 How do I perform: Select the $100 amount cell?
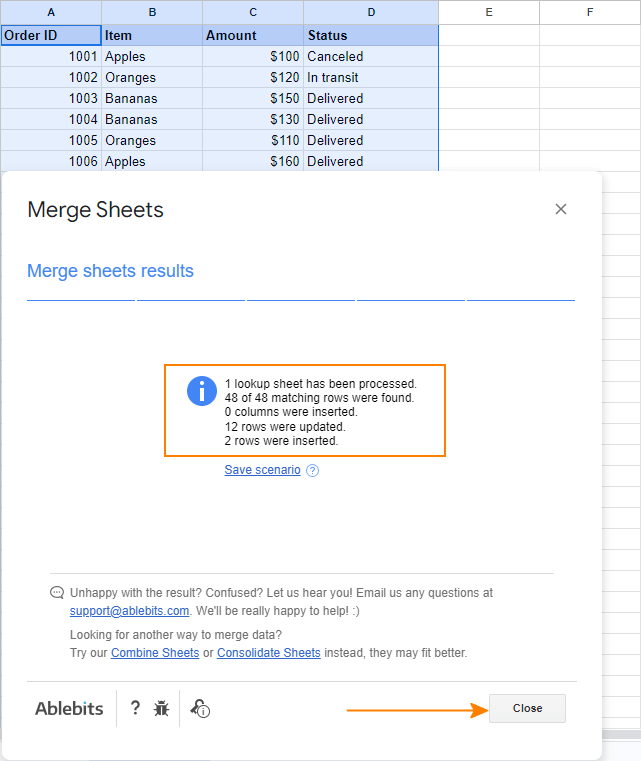(253, 56)
